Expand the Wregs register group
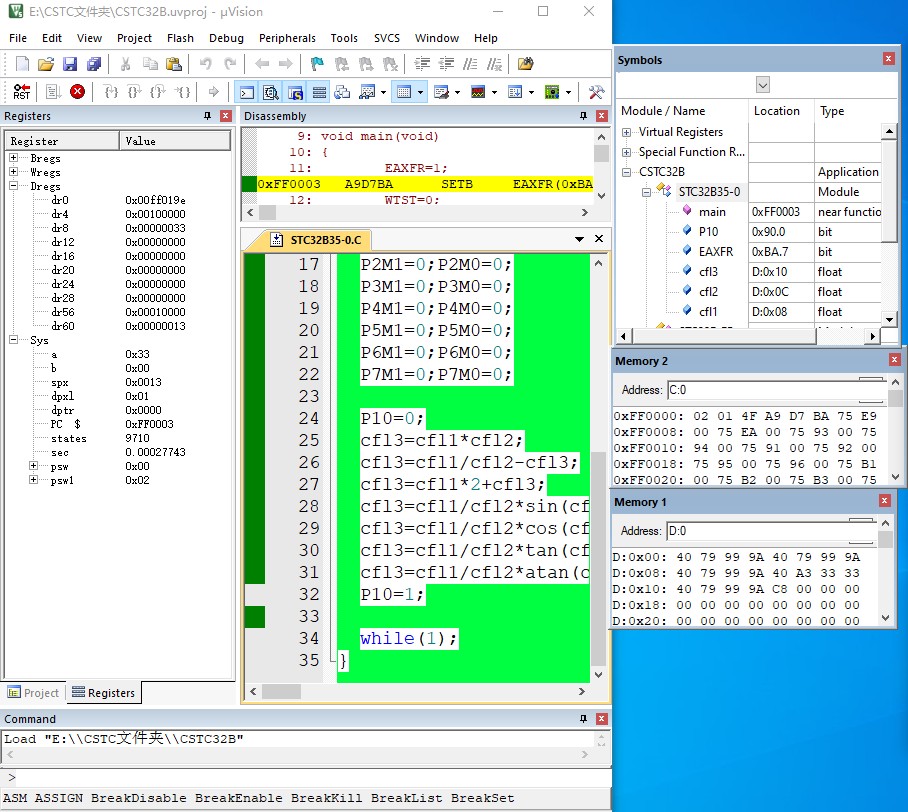This screenshot has width=908, height=812. [x=13, y=171]
